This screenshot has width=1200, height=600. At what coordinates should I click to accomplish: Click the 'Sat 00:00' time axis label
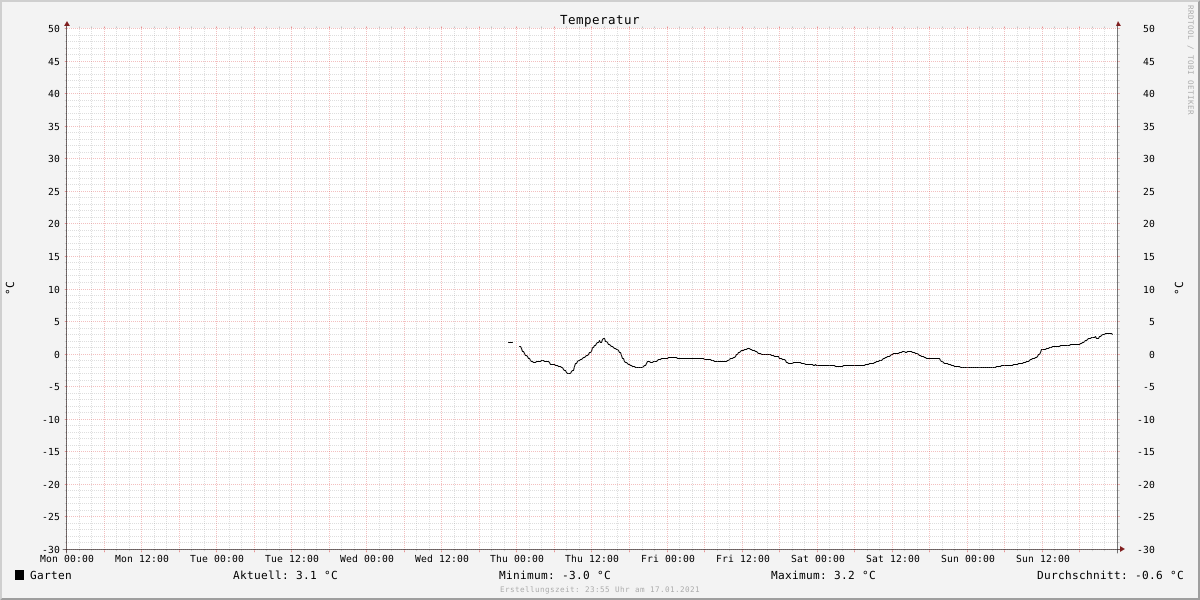(x=818, y=559)
